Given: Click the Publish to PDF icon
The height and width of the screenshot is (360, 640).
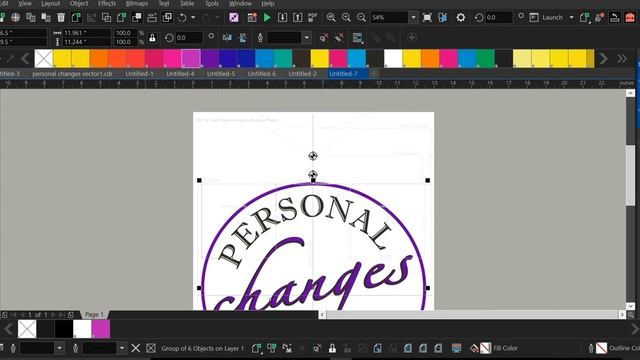Looking at the screenshot, I should 313,17.
